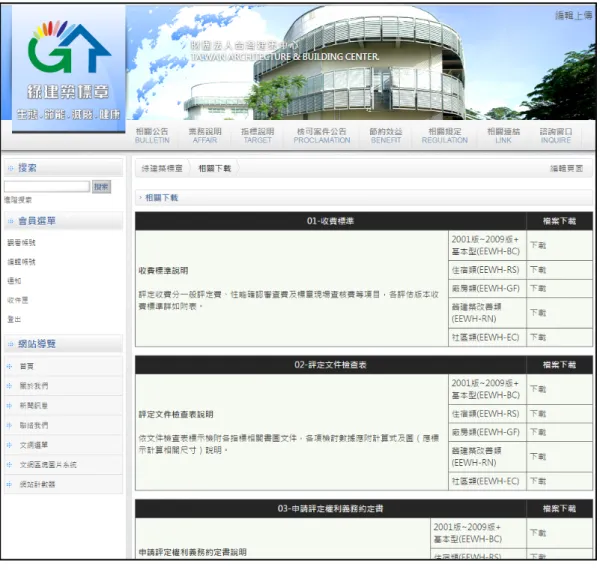Viewport: 600px width, 570px height.
Task: Click the EEWH-EC cell in the 02 table
Action: pyautogui.click(x=486, y=481)
